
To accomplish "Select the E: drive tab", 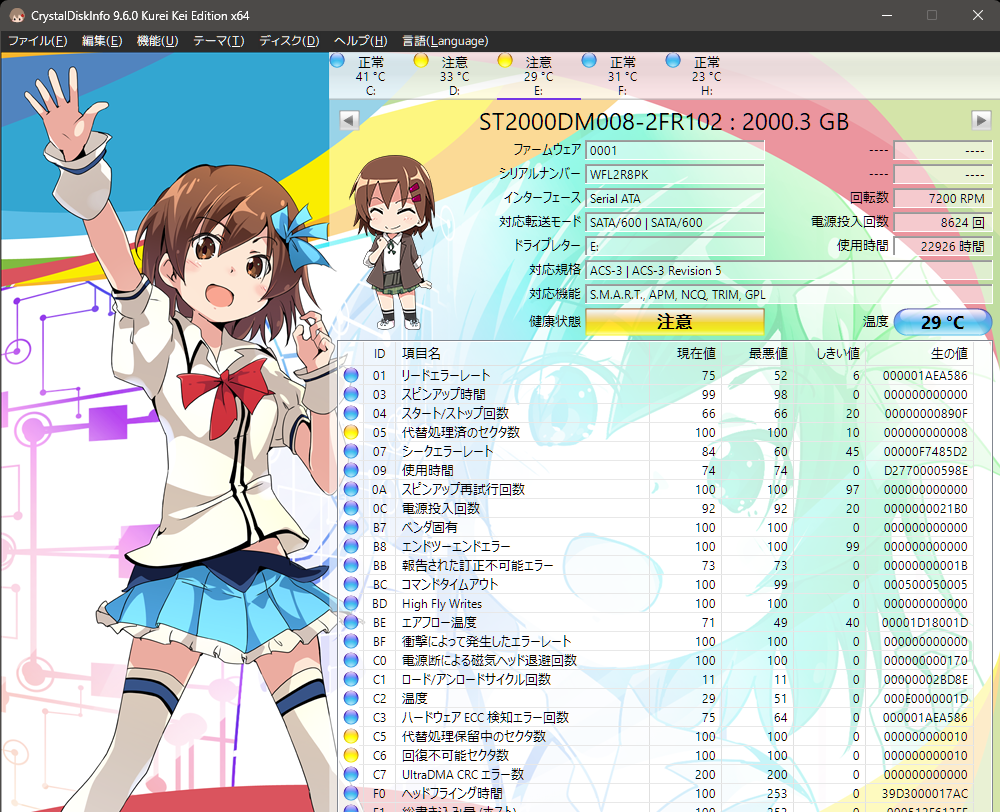I will tap(538, 75).
